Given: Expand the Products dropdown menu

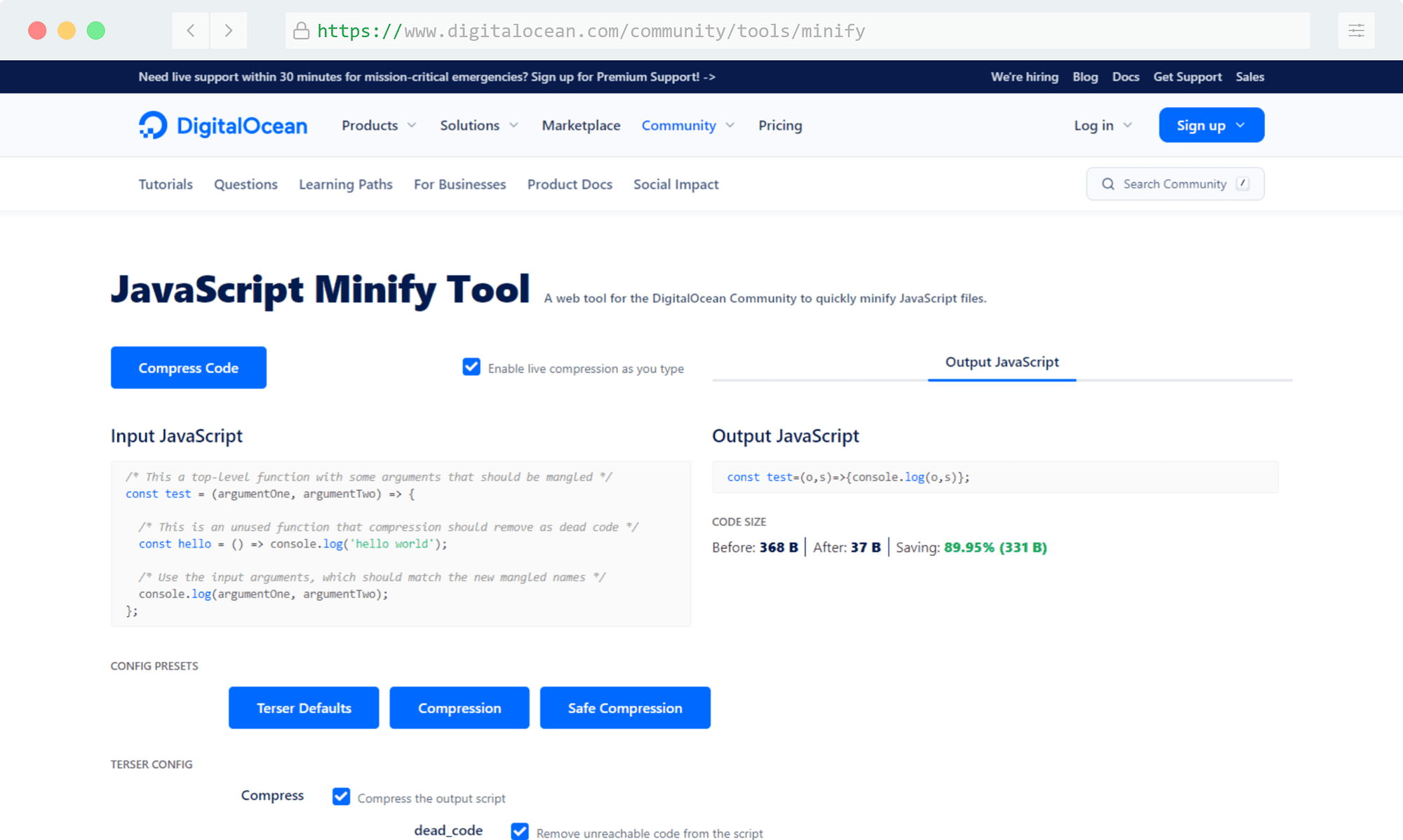Looking at the screenshot, I should 378,125.
